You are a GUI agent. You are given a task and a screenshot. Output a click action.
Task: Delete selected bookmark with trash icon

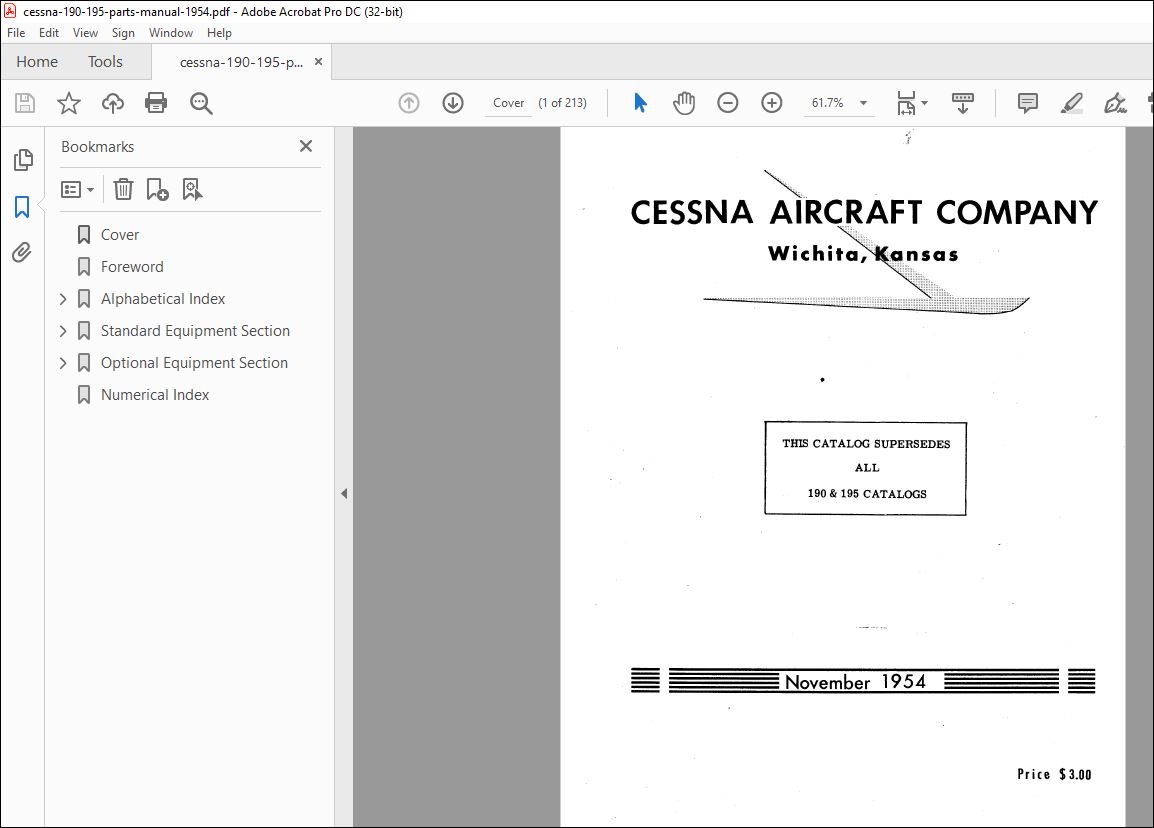point(123,190)
